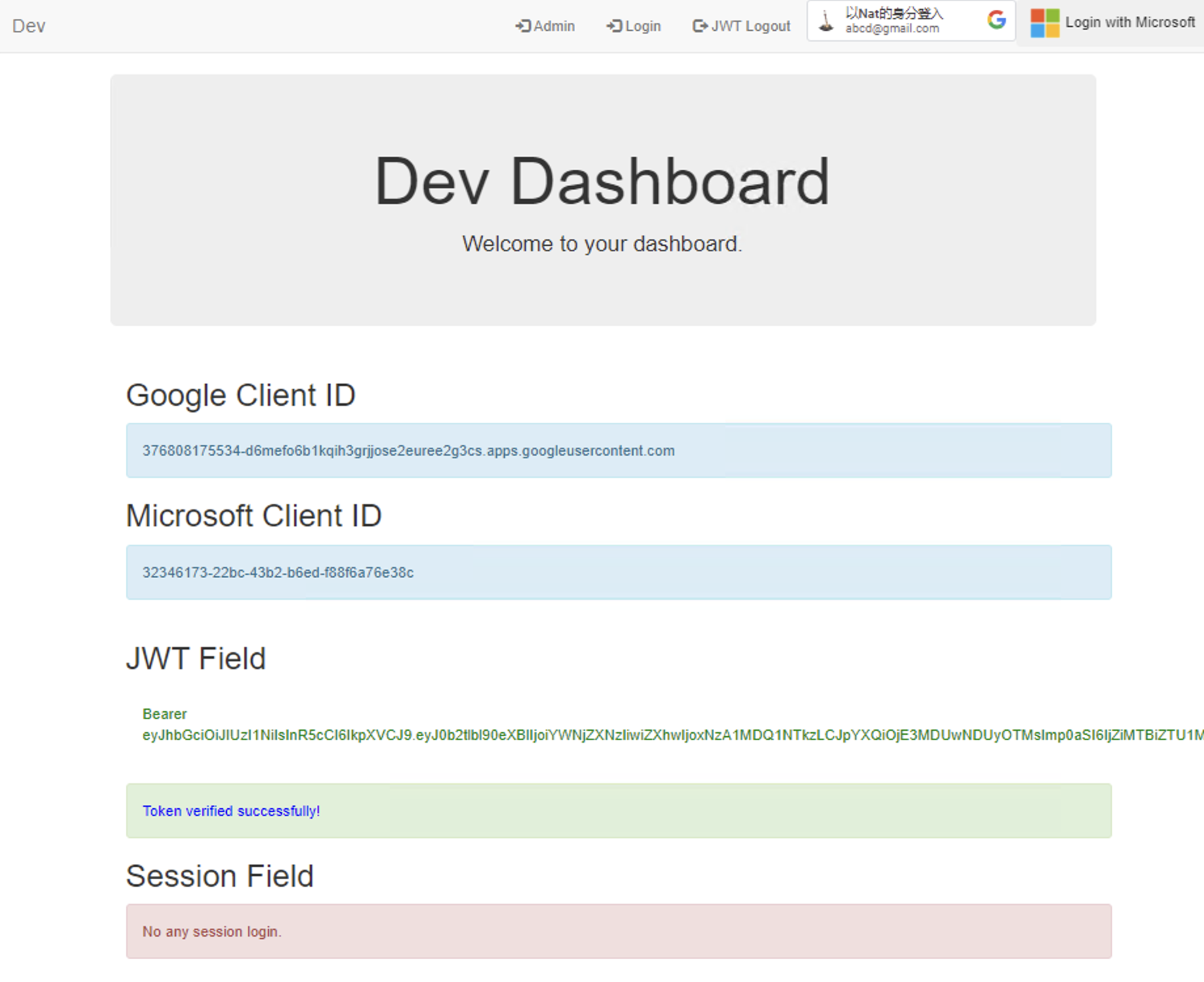Open the Admin nav item
This screenshot has width=1204, height=982.
(553, 26)
